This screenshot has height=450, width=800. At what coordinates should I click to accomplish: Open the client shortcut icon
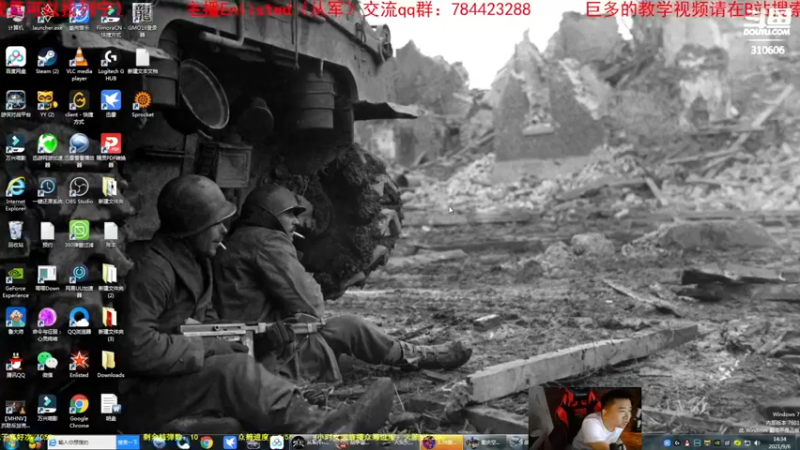point(79,108)
